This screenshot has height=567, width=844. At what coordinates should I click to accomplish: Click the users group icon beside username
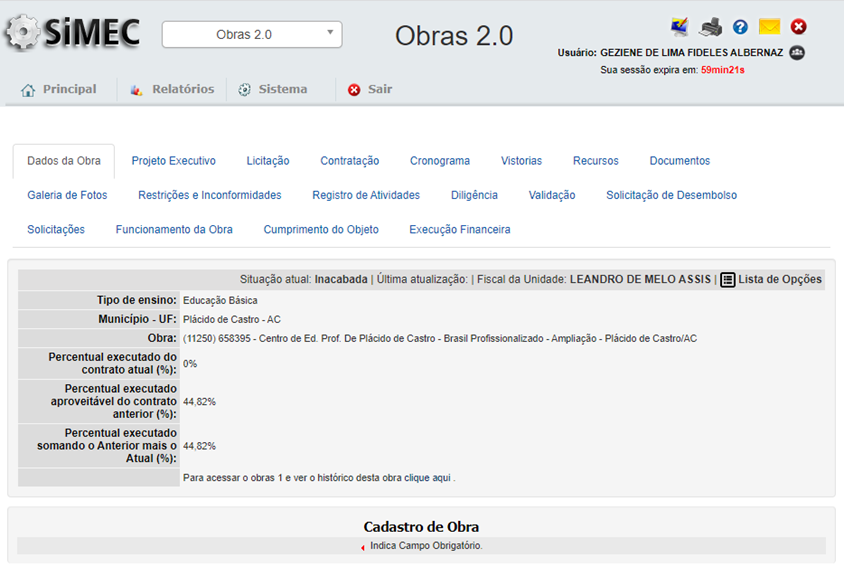(x=797, y=52)
